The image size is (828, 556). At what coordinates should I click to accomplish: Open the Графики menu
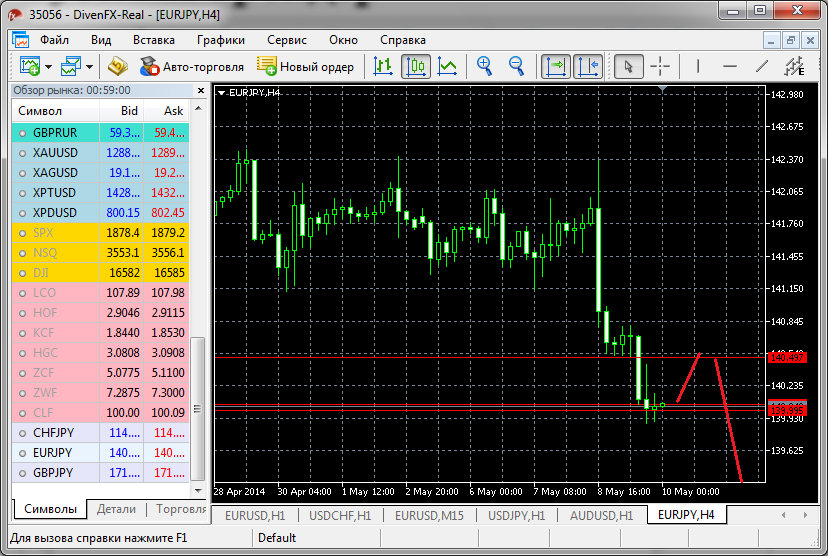(x=221, y=40)
